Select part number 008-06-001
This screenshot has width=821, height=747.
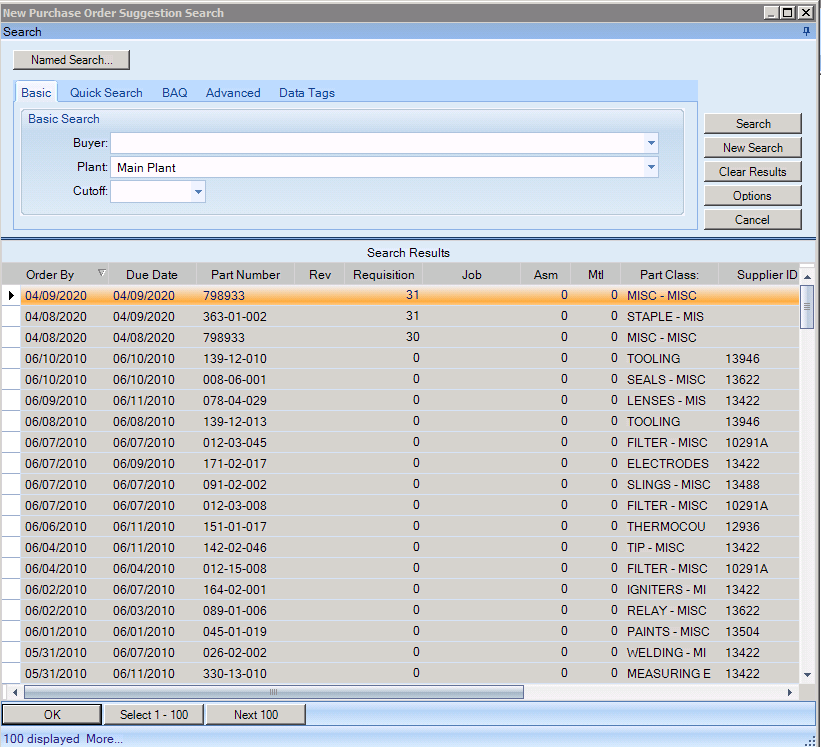coord(235,380)
